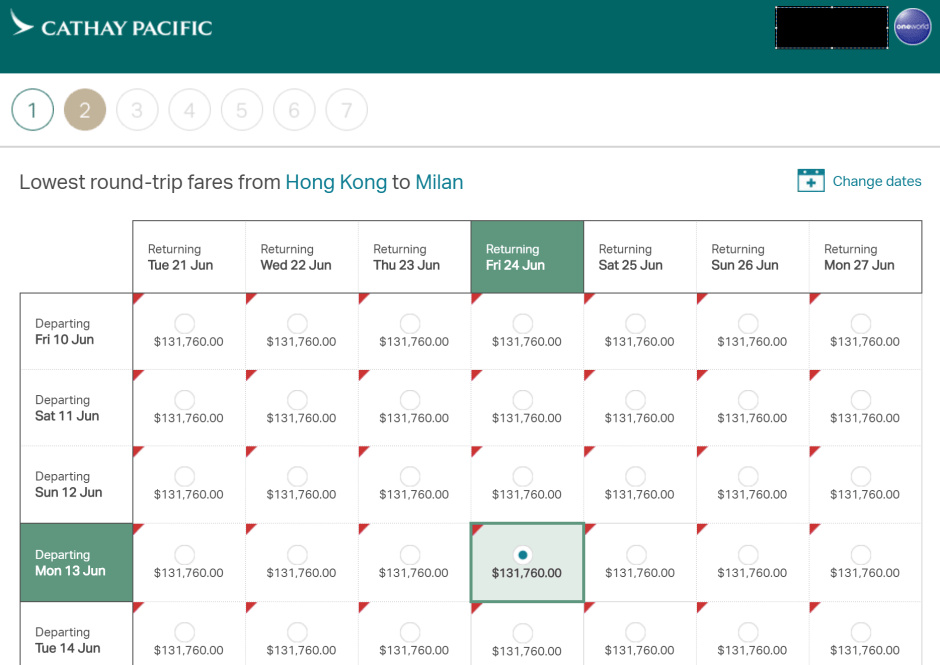Click the calendar icon beside Change dates

coord(810,181)
